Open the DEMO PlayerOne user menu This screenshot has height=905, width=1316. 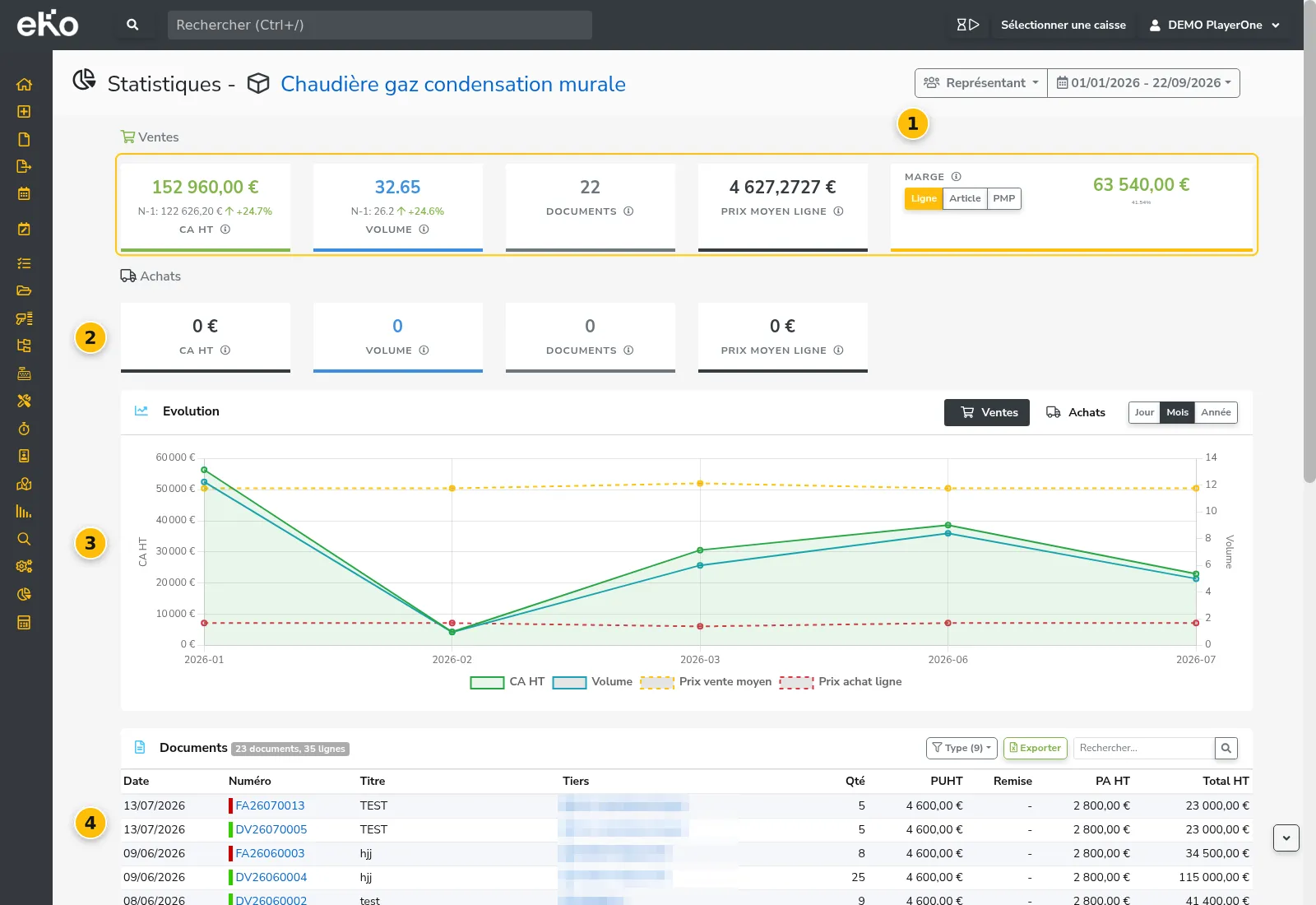click(x=1214, y=25)
